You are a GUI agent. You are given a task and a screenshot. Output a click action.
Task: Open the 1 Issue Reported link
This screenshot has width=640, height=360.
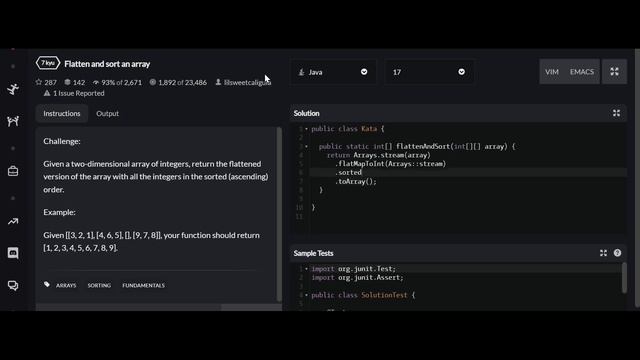tap(78, 93)
